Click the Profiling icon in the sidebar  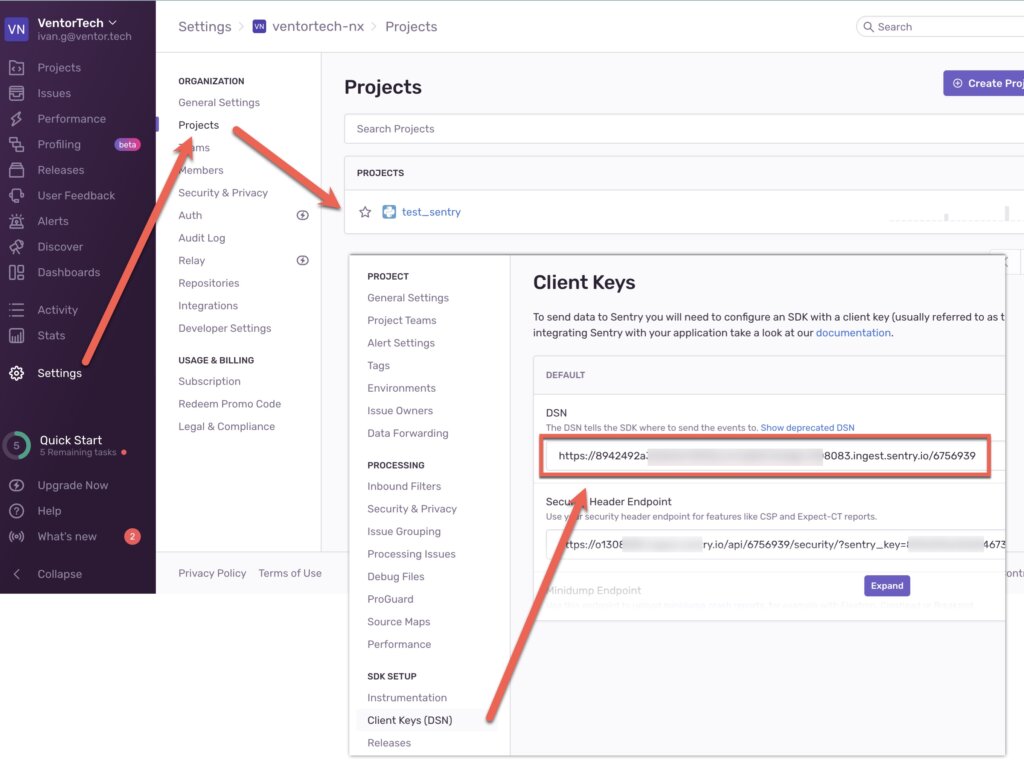[16, 144]
